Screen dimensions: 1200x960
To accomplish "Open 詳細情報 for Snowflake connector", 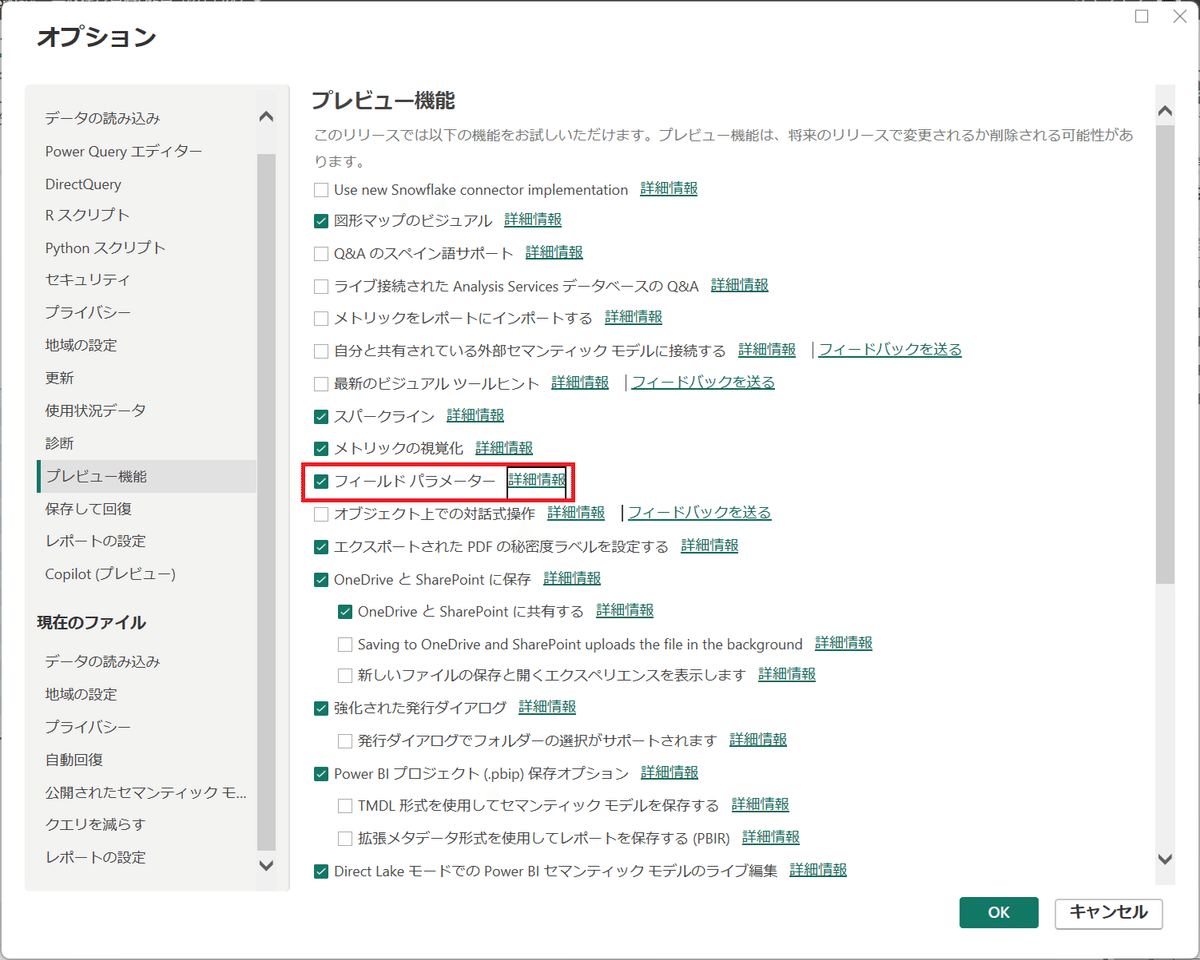I will point(669,189).
